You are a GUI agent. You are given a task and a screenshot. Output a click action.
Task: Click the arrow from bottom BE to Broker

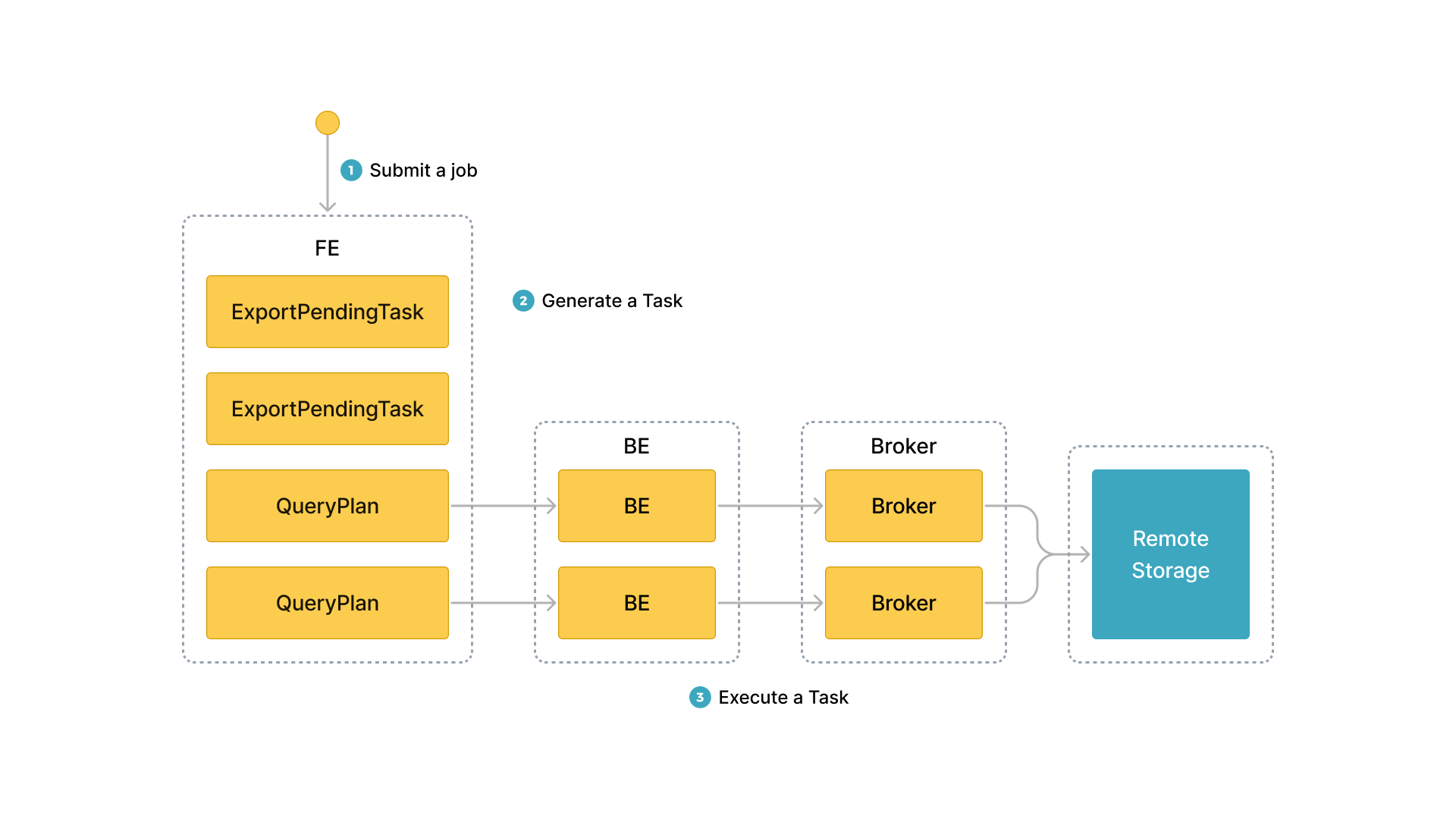pyautogui.click(x=770, y=603)
